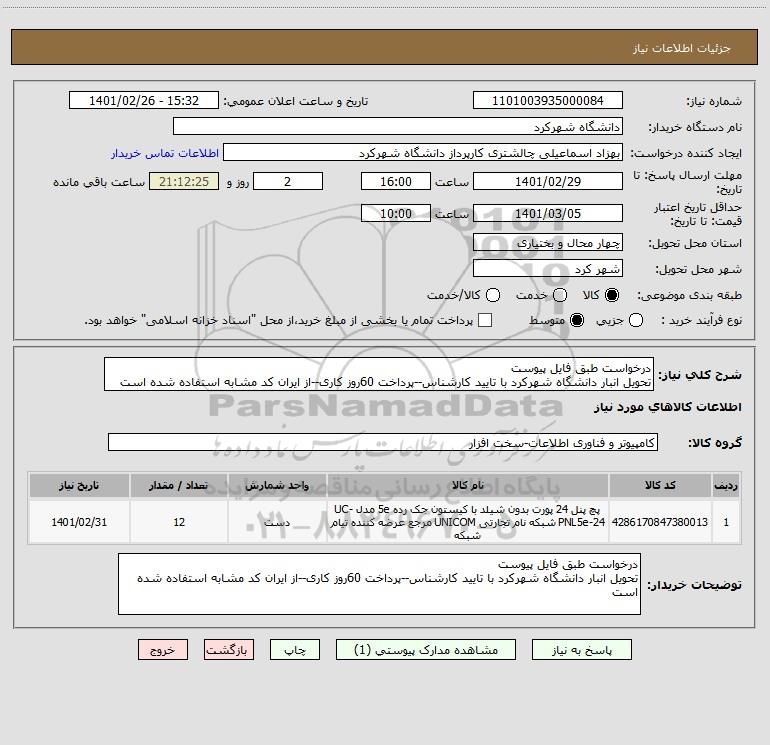Click the price validity date 1401/03/05
Screen dimensions: 770x745
click(548, 213)
